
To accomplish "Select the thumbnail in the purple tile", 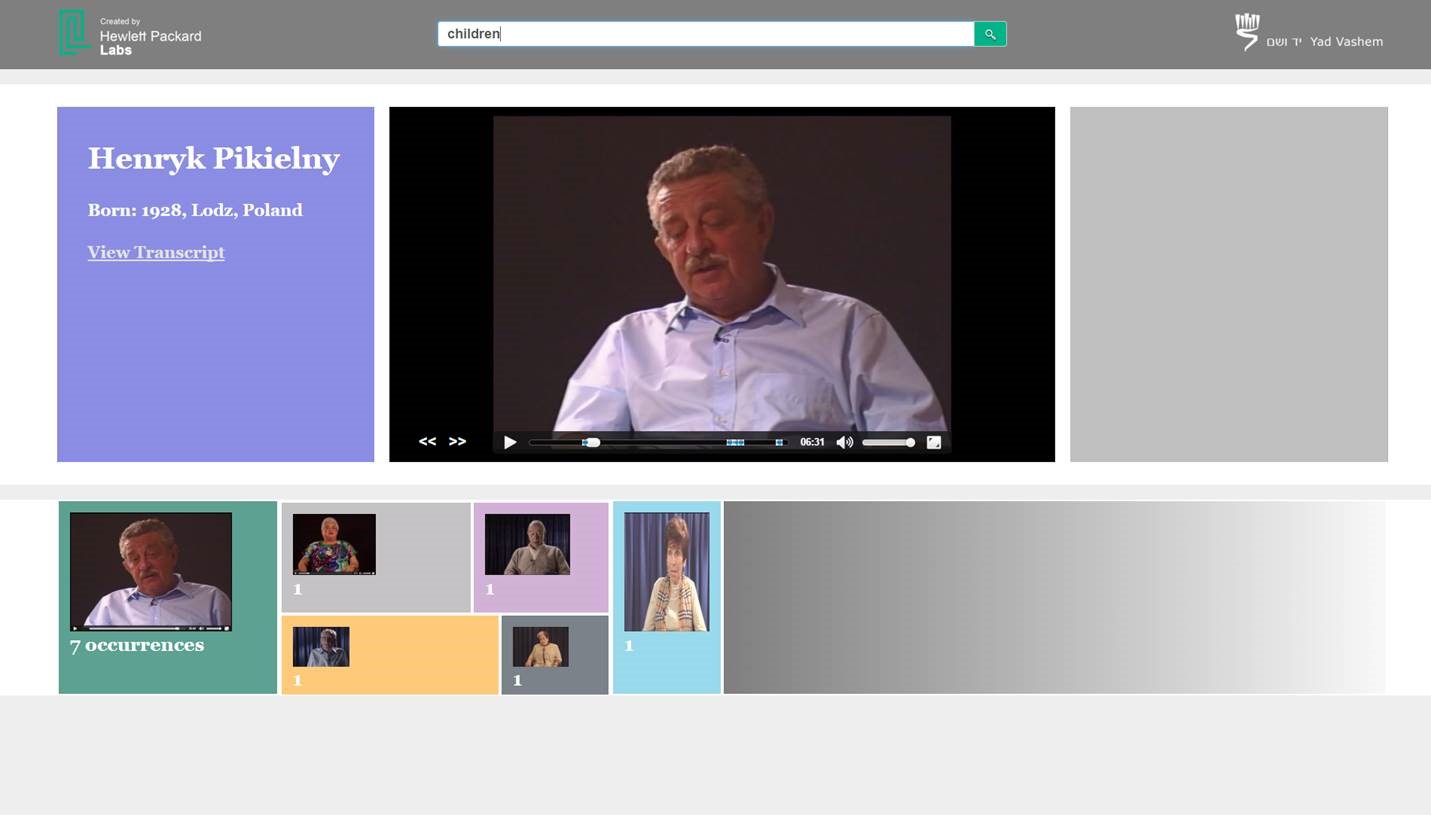I will pos(527,544).
